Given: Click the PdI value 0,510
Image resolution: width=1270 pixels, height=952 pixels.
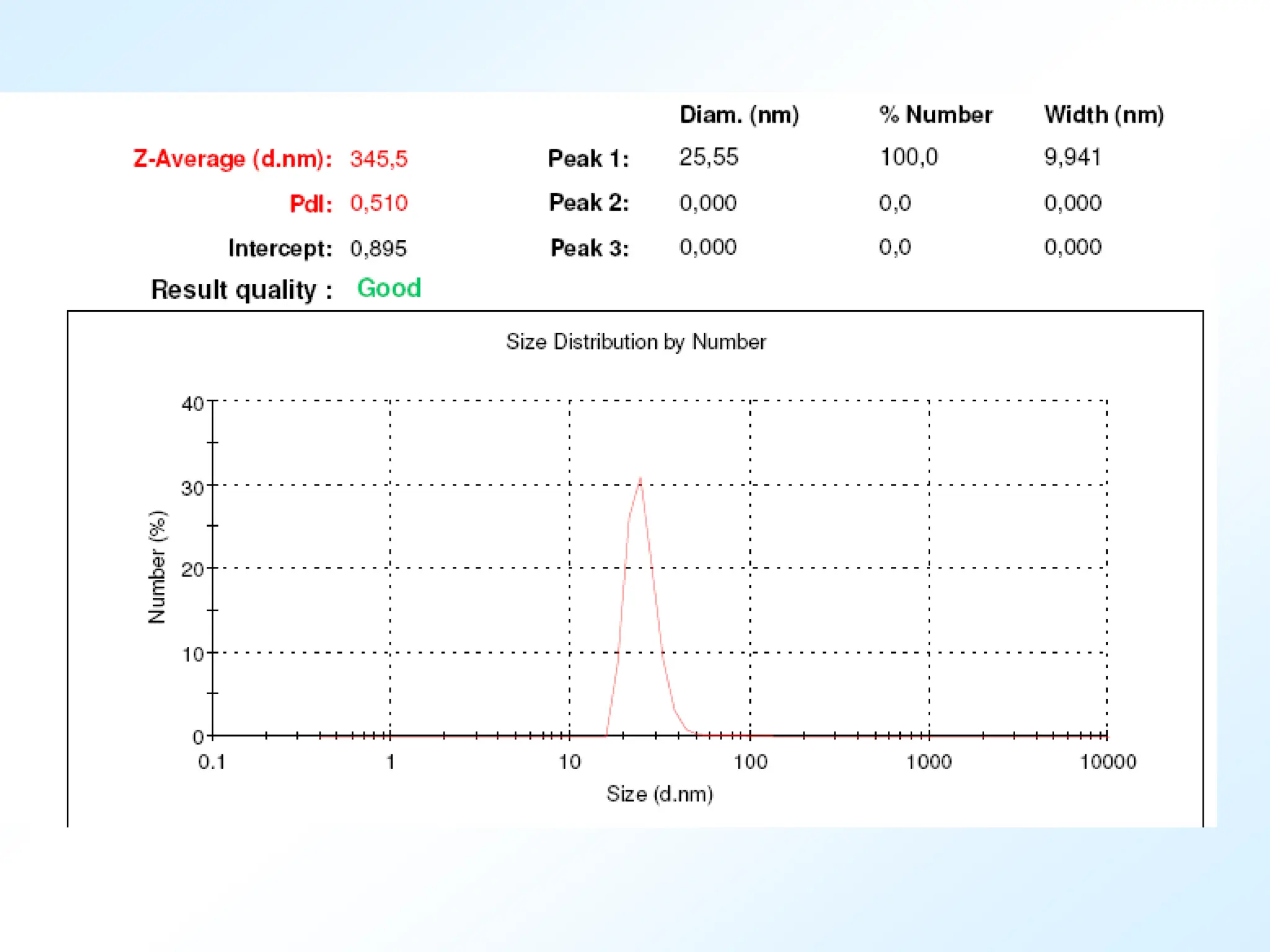Looking at the screenshot, I should tap(378, 203).
